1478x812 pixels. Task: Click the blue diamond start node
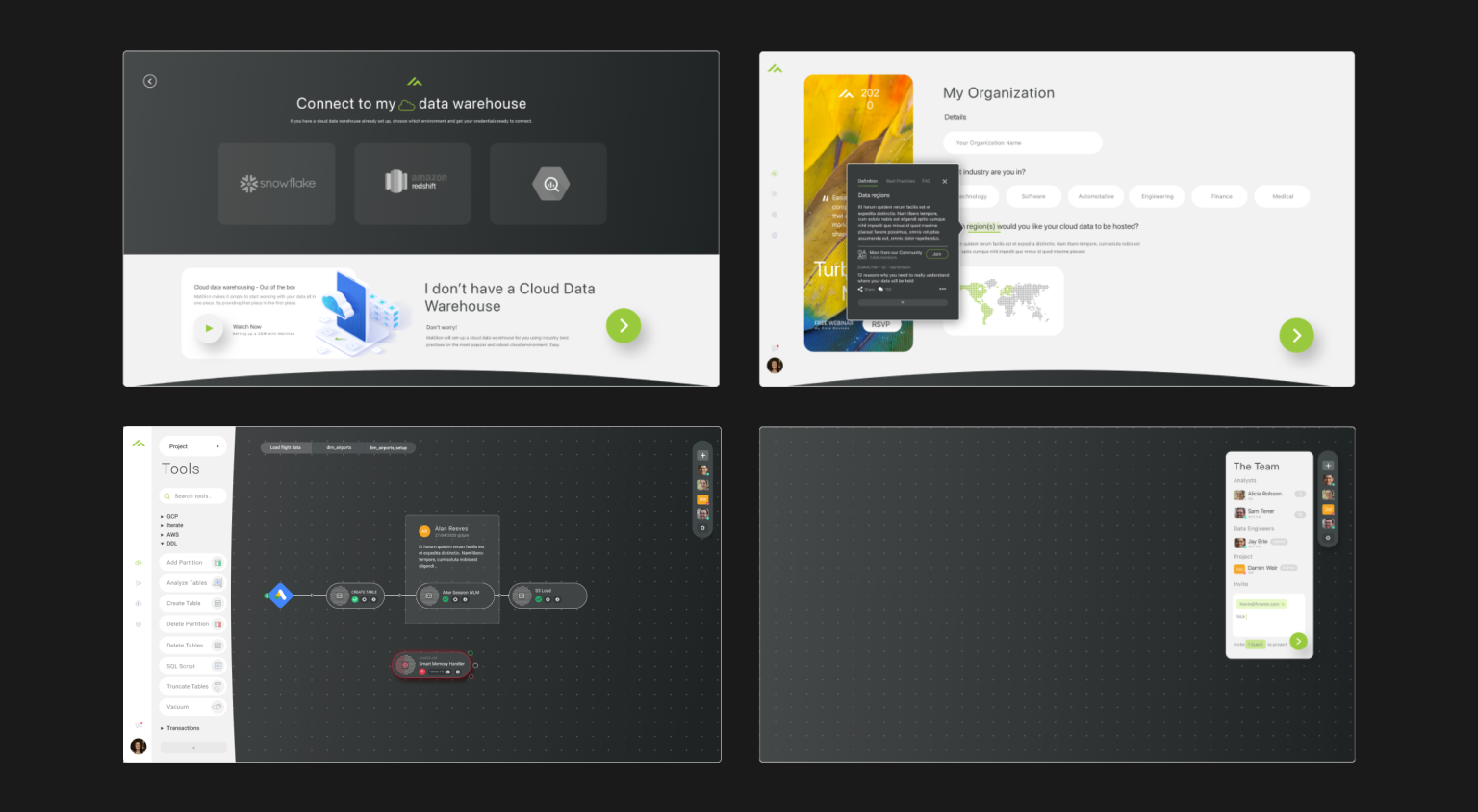[280, 596]
